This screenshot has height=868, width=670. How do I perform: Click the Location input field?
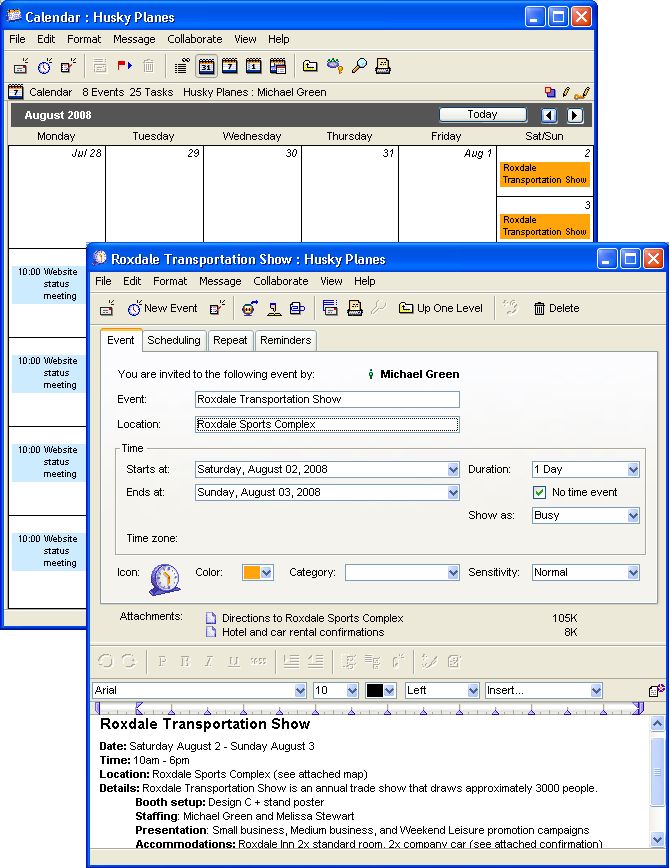click(x=327, y=424)
